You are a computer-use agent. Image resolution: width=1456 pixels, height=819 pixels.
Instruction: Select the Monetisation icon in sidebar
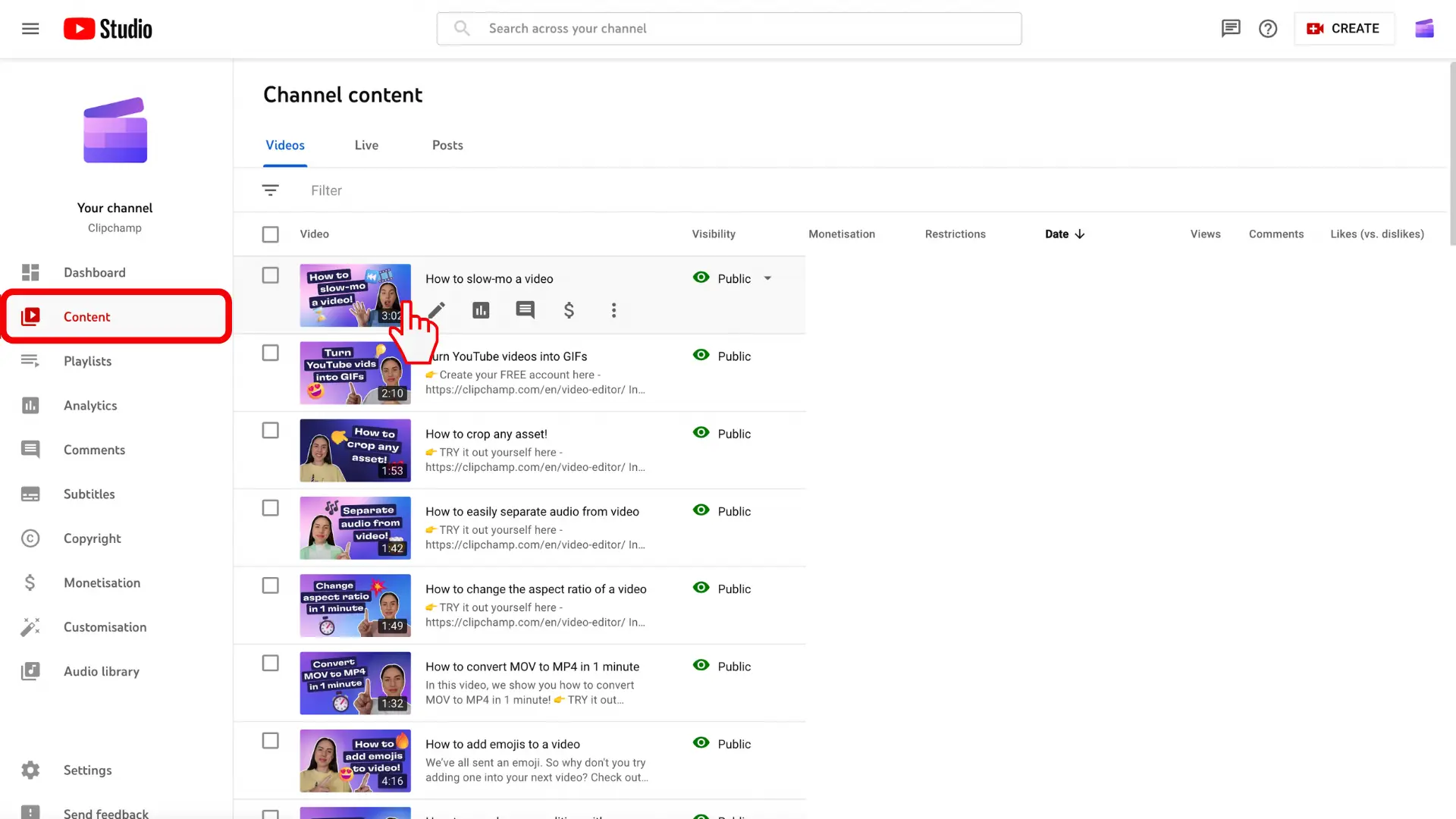[x=30, y=582]
